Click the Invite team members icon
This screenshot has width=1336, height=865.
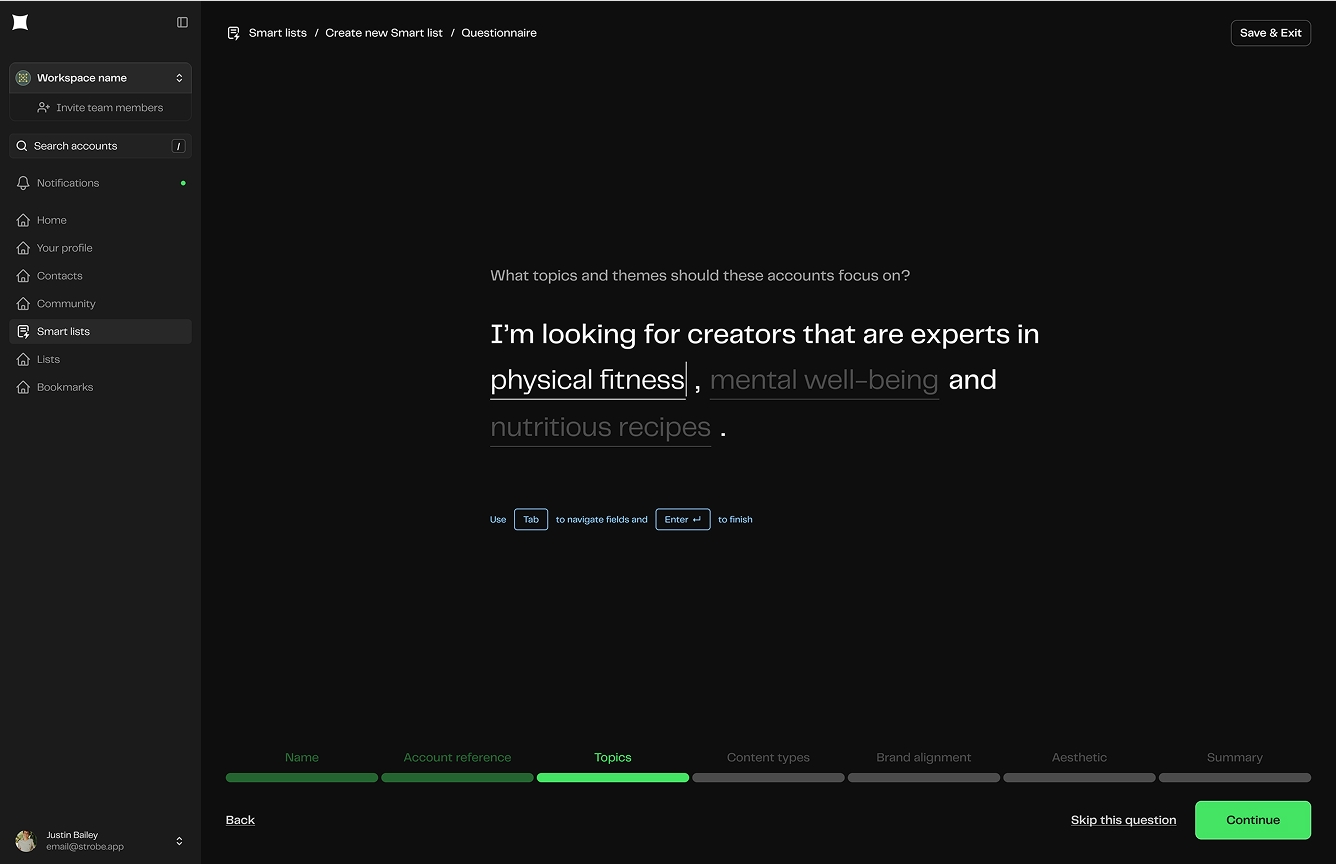pyautogui.click(x=44, y=108)
